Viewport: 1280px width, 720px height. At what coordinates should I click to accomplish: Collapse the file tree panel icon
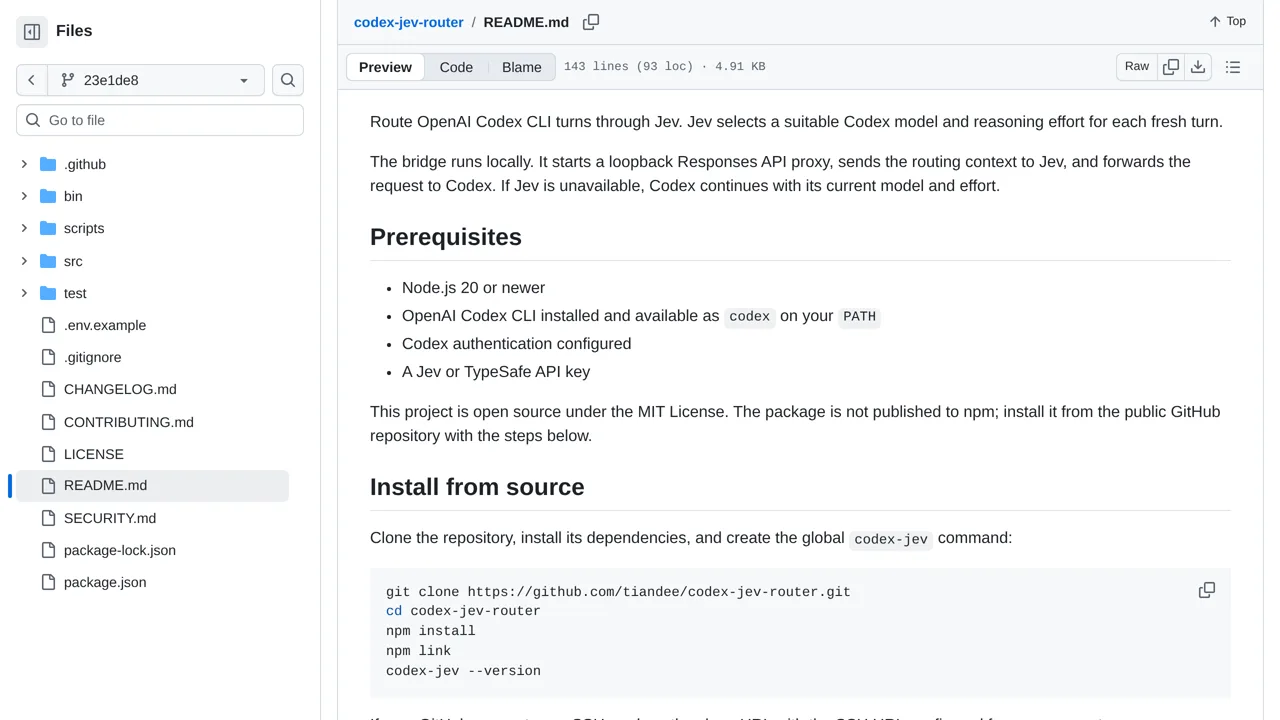click(32, 32)
